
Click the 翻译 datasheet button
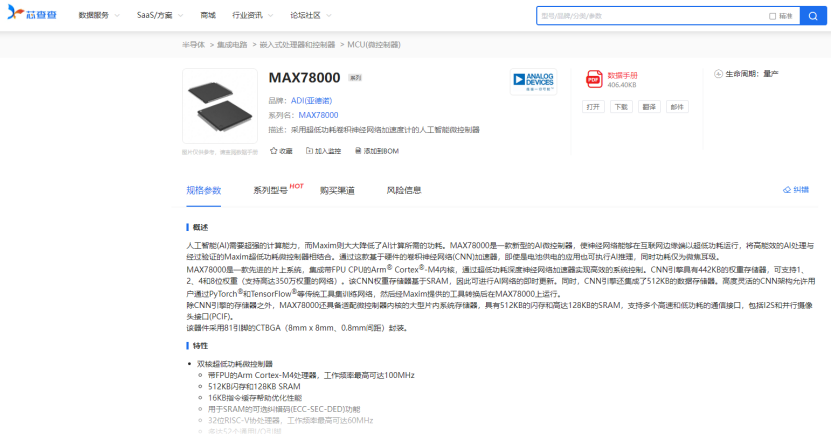649,107
